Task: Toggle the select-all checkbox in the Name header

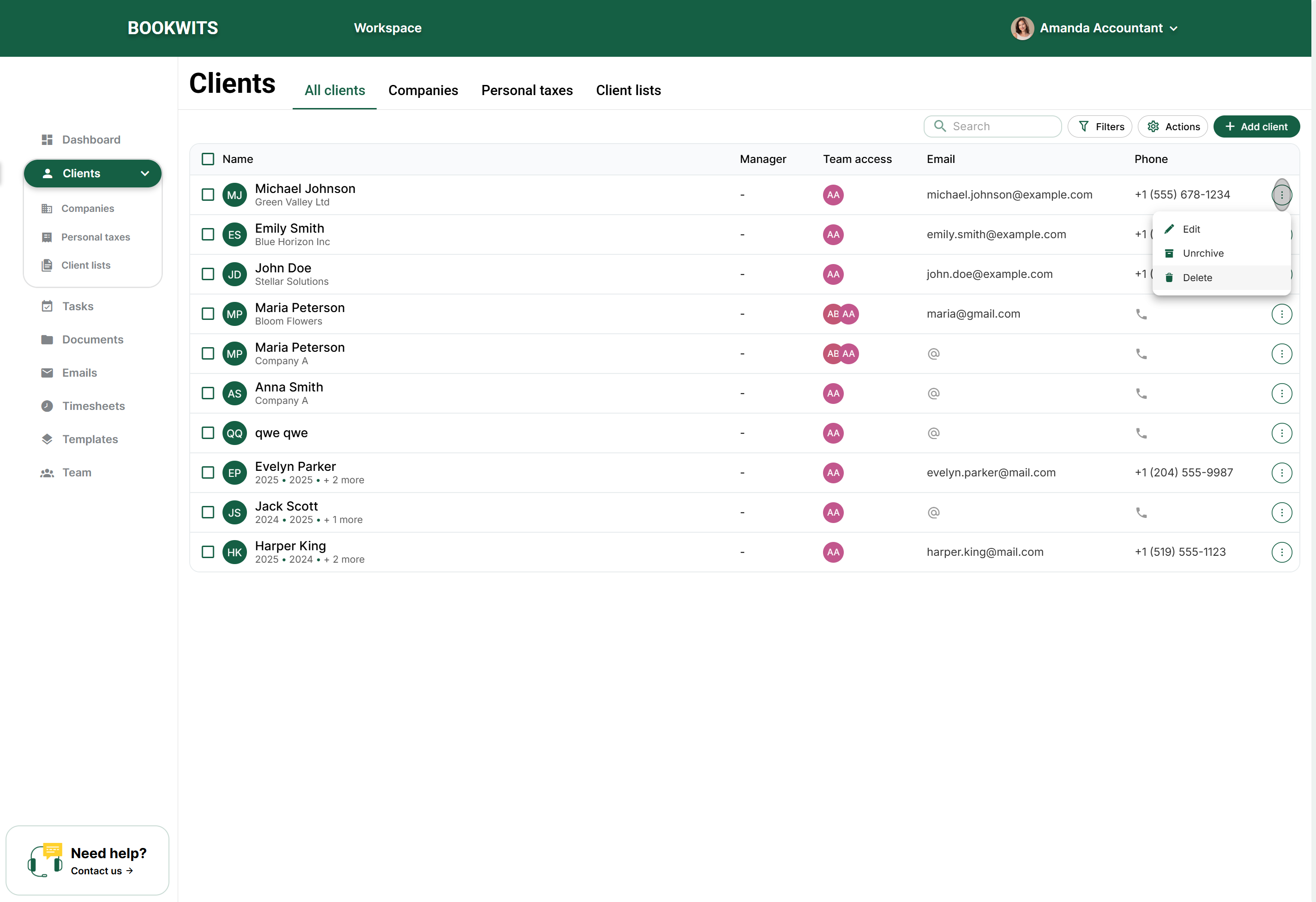Action: pos(208,159)
